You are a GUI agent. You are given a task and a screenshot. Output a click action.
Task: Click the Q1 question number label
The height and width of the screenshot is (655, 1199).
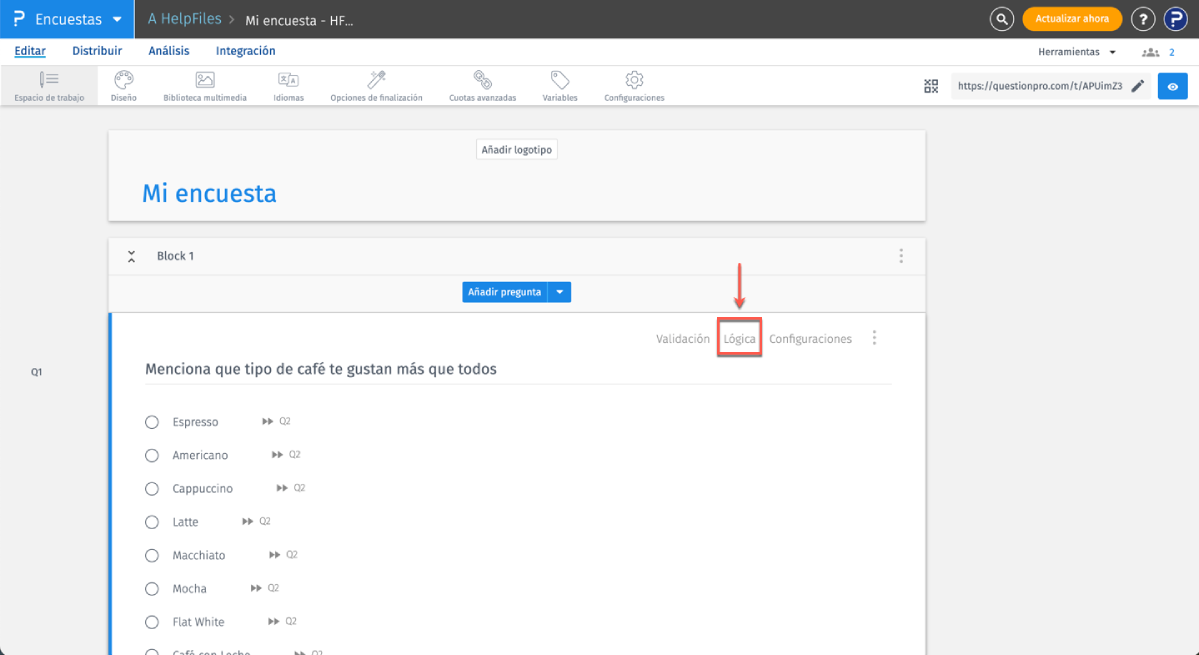[36, 372]
